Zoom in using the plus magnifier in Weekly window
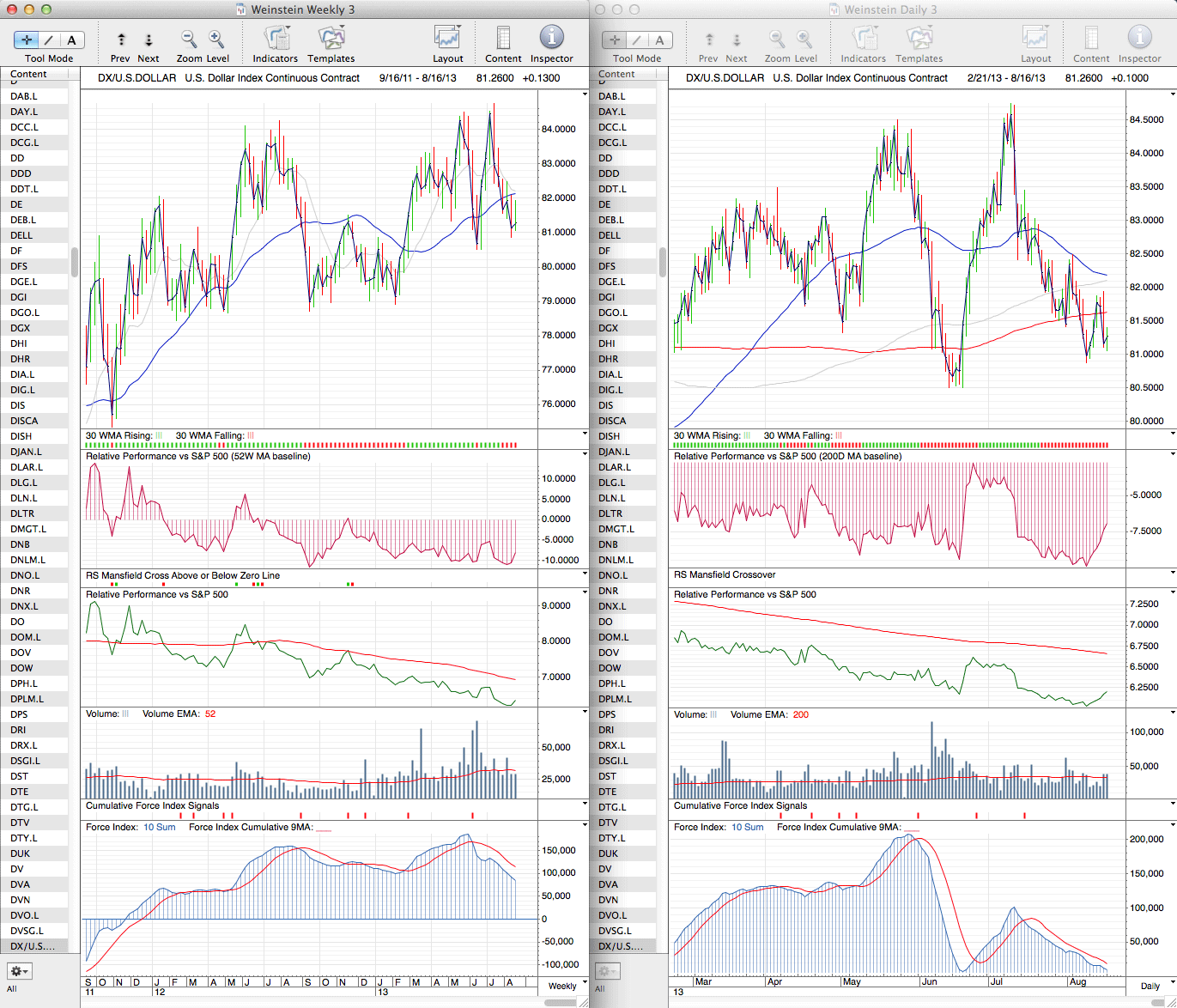1177x1008 pixels. click(x=216, y=39)
